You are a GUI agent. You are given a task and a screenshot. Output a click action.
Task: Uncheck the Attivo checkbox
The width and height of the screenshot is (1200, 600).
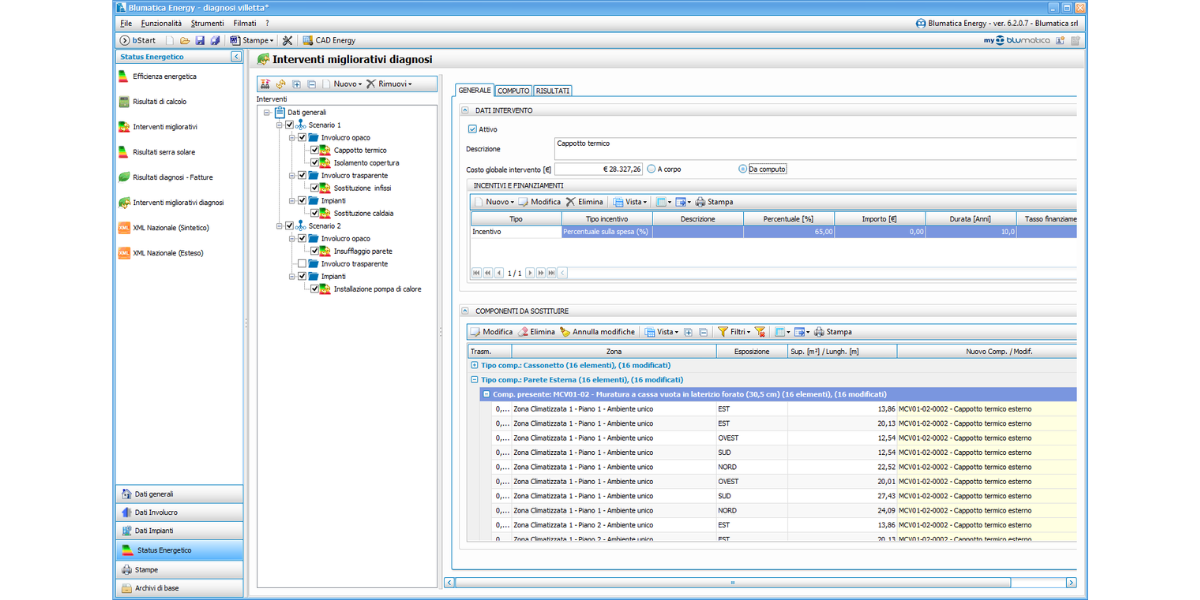[x=473, y=129]
